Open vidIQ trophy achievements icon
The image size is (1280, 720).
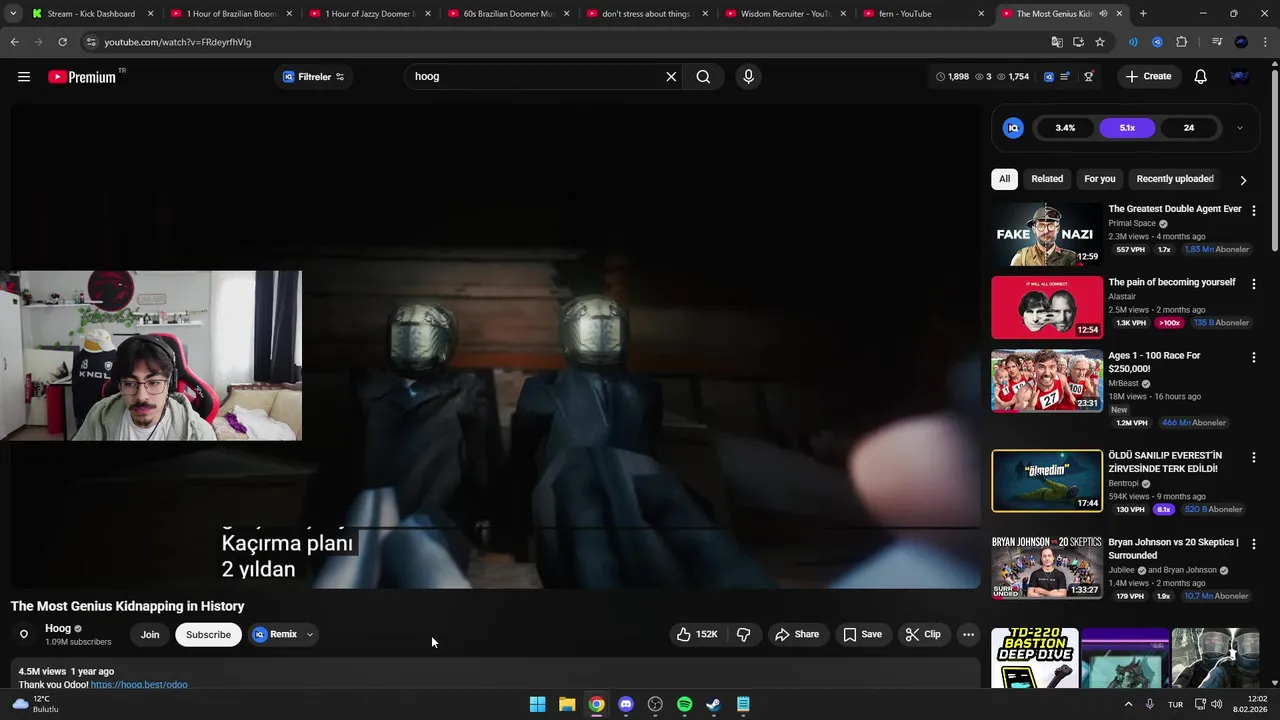click(x=1088, y=77)
